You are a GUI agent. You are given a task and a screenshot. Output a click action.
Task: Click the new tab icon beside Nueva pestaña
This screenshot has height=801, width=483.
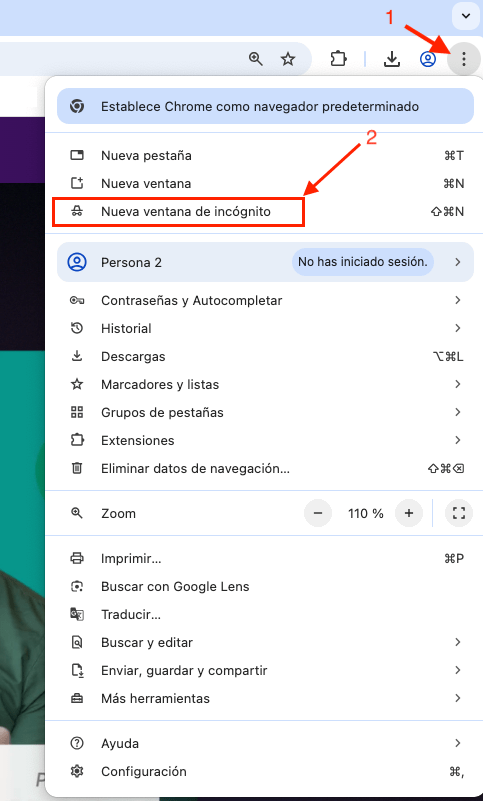coord(77,155)
